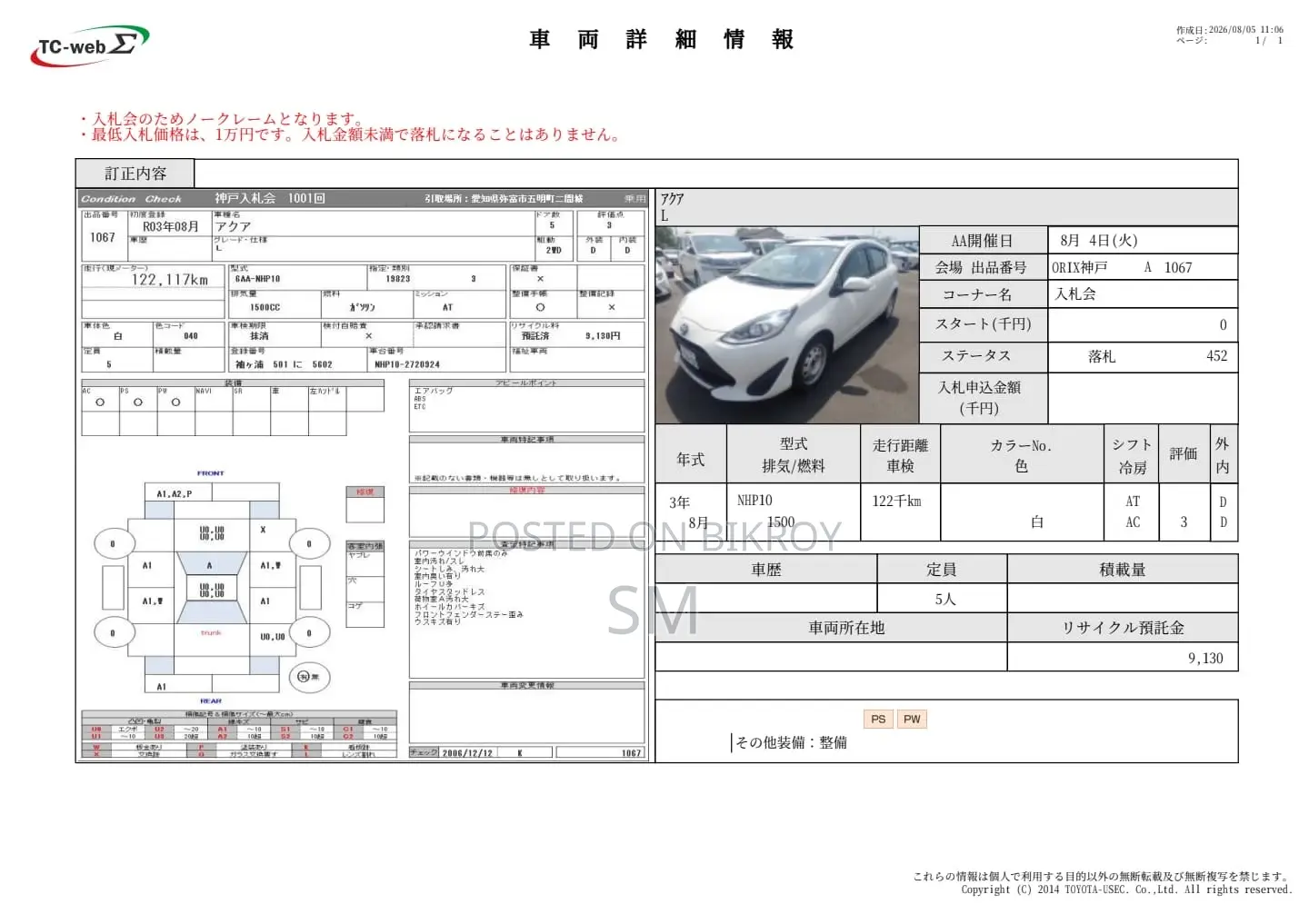Open the white Aqua car photo
This screenshot has height=924, width=1309.
click(787, 324)
